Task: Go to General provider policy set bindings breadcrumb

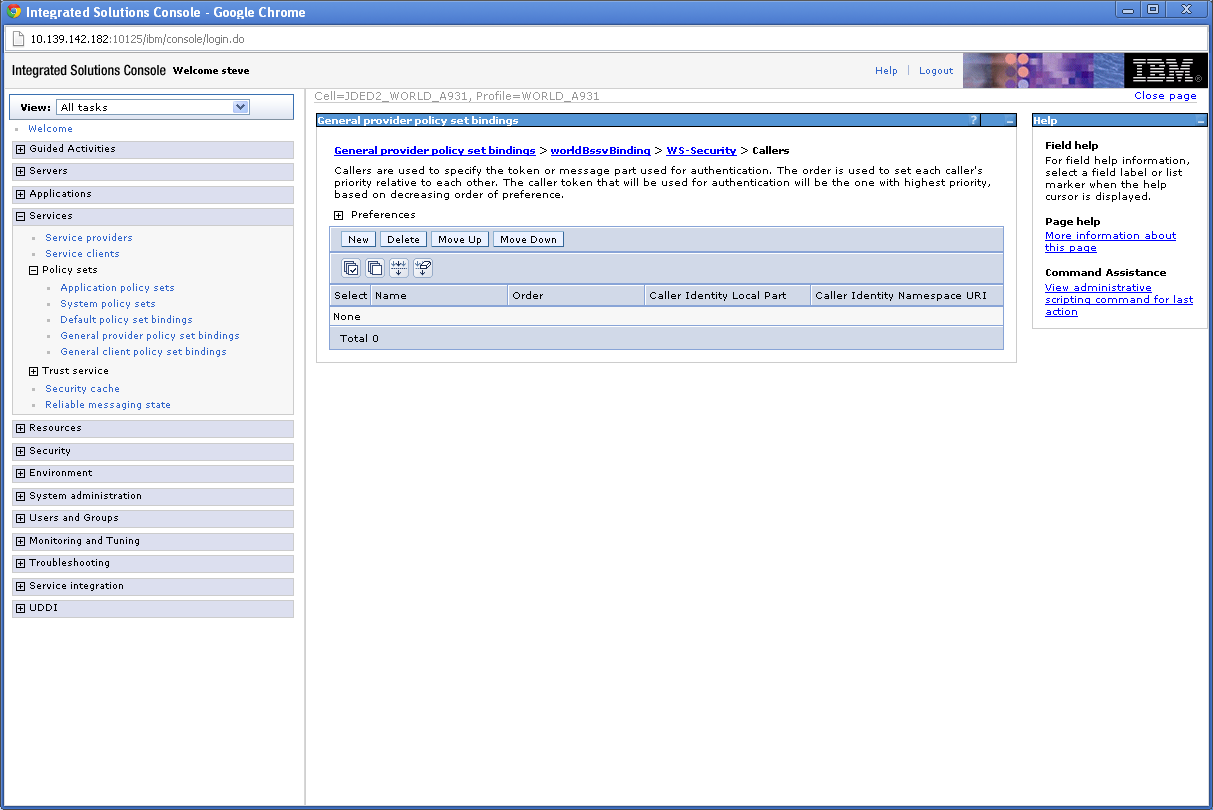Action: click(x=435, y=150)
